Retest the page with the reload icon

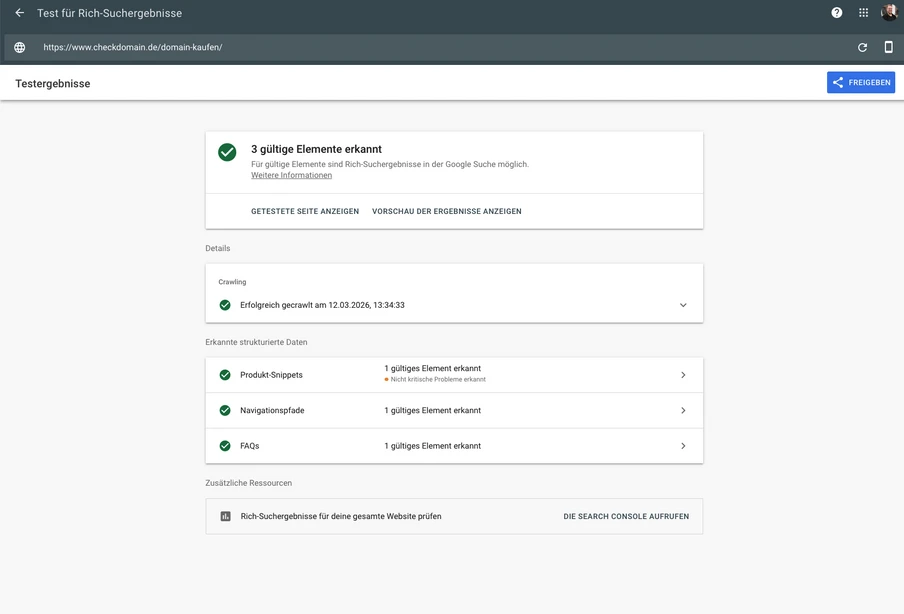point(861,46)
